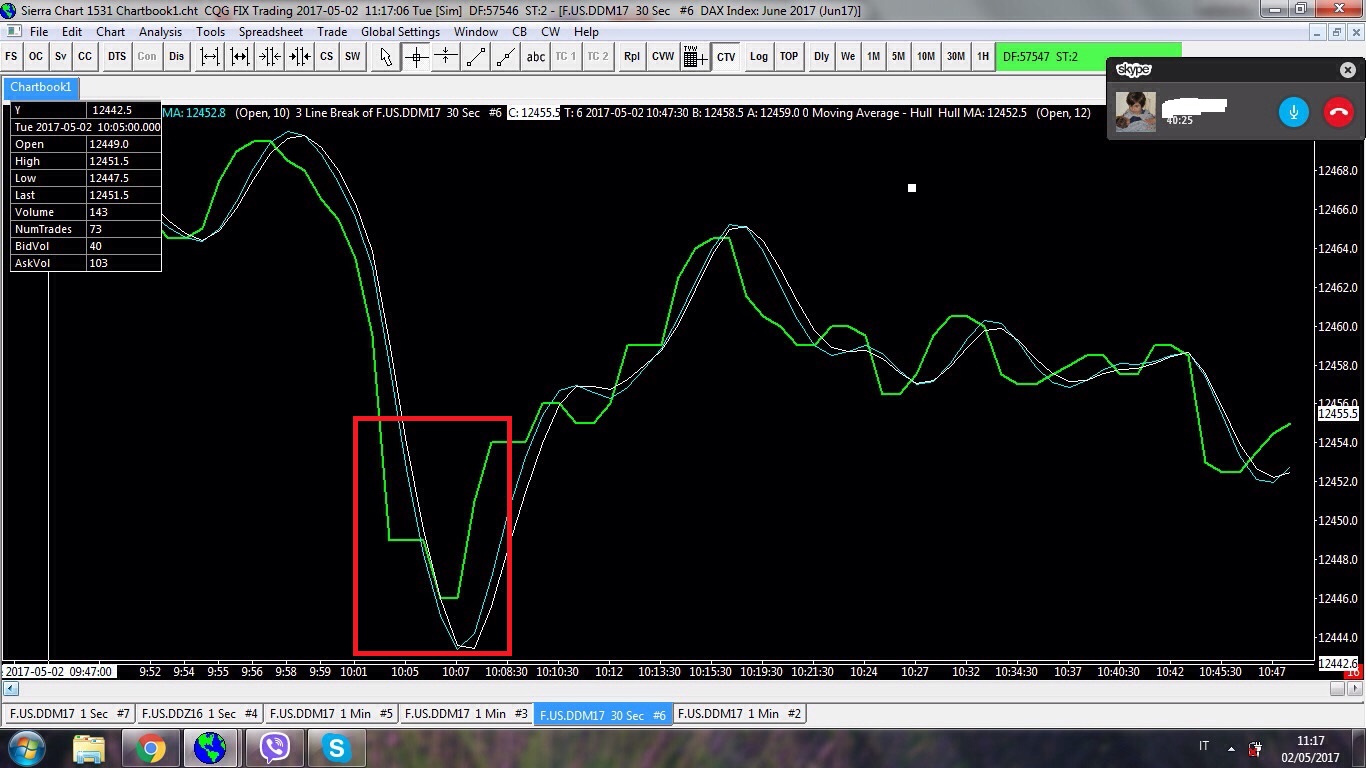Screen dimensions: 1366x768
Task: End the Skype call with red button
Action: tap(1338, 112)
